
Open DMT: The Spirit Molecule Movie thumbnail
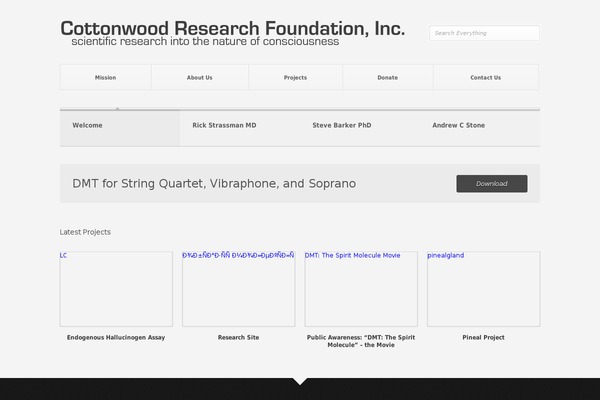[361, 289]
